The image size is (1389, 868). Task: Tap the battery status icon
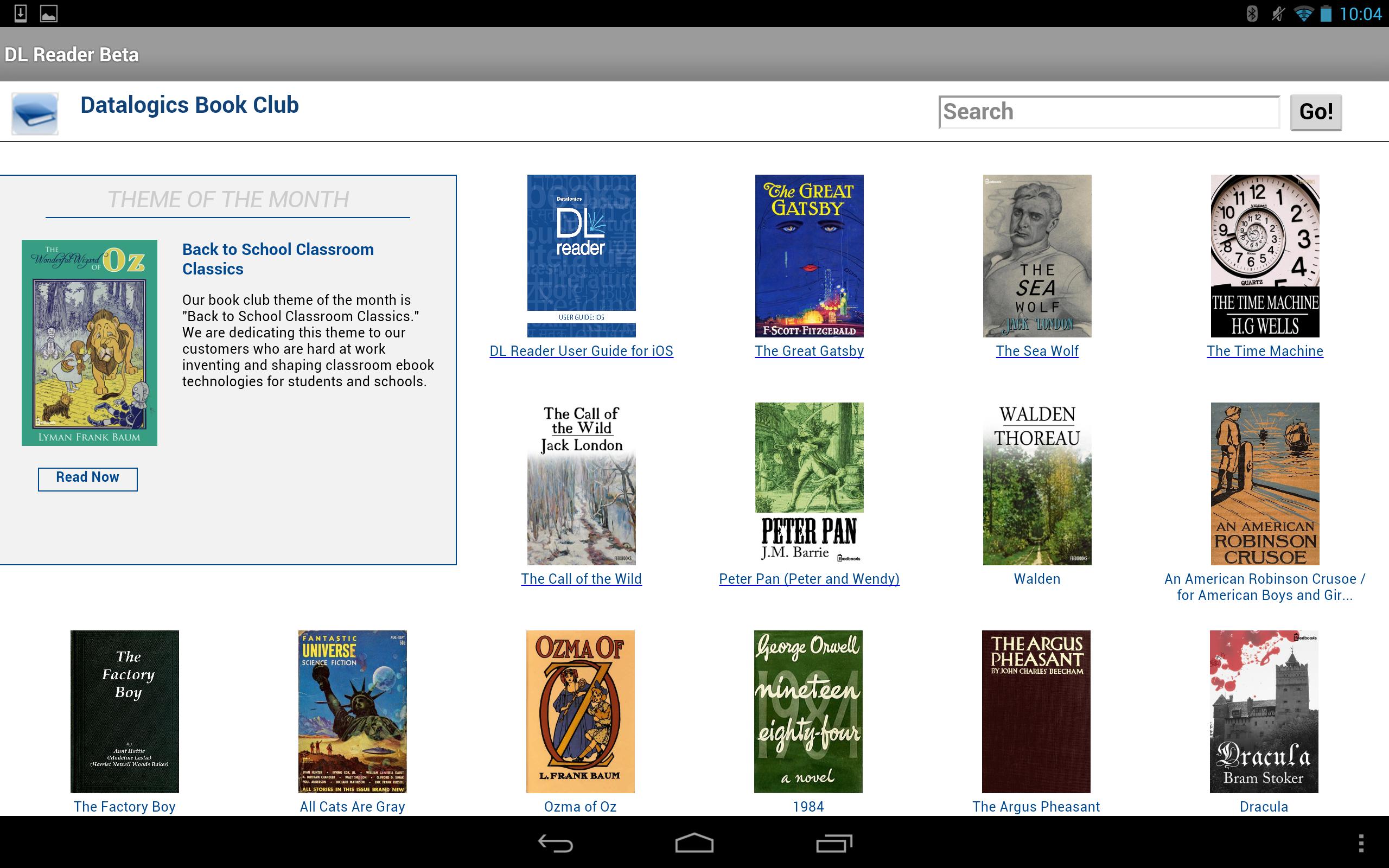[x=1326, y=13]
